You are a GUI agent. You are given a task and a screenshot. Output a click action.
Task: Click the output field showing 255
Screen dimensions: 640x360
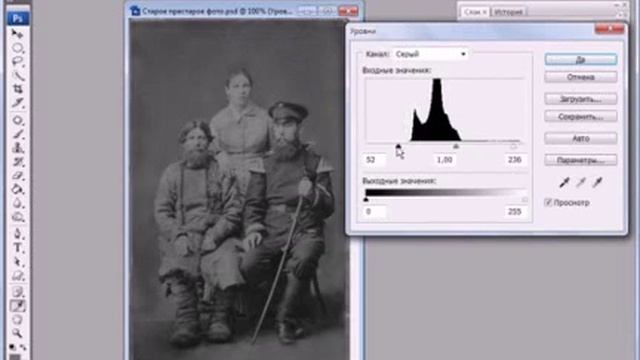[515, 211]
